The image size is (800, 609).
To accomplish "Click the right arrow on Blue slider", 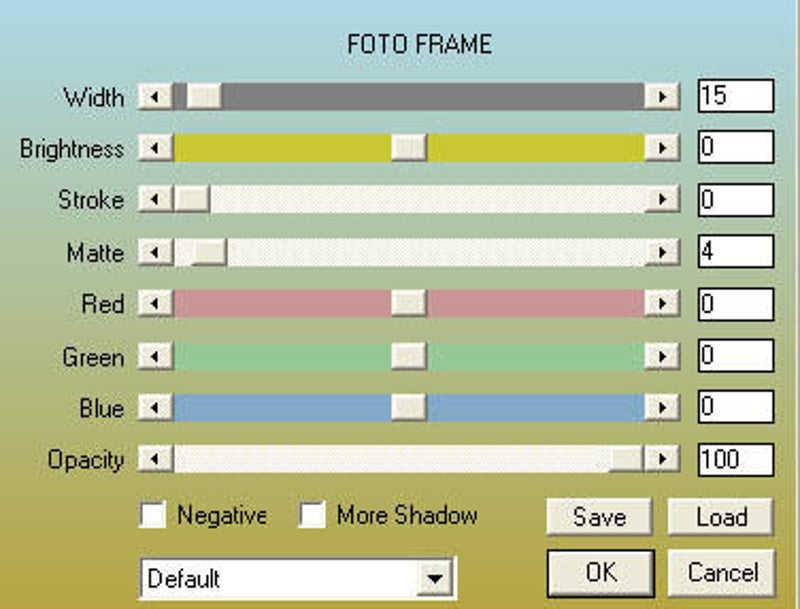I will click(x=661, y=408).
